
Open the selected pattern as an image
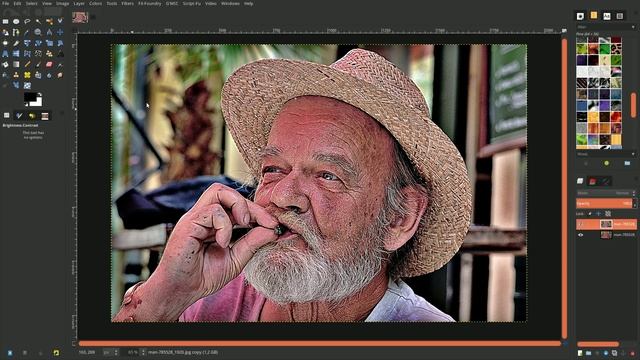point(627,163)
